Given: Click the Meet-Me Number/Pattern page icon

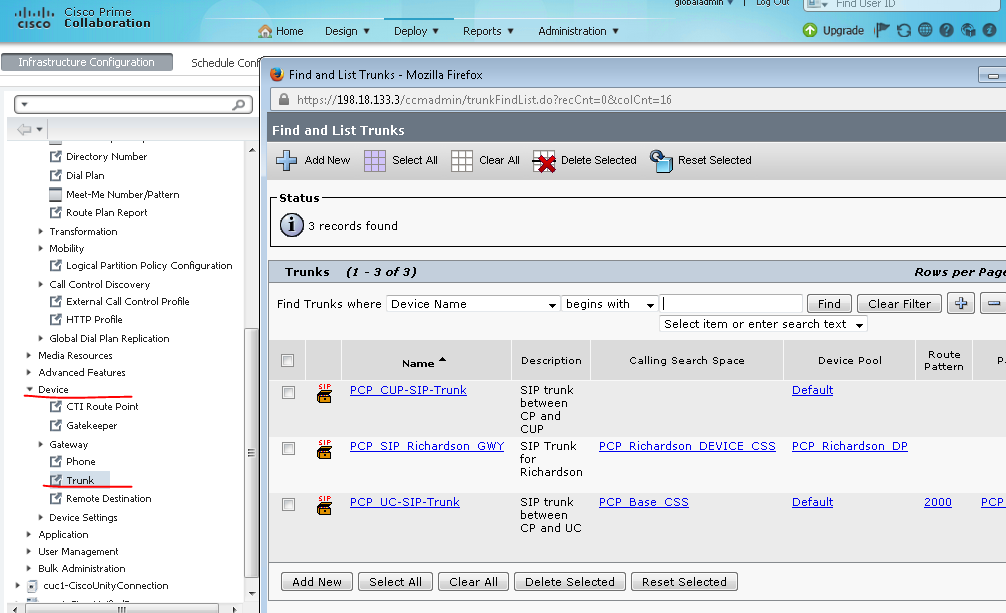Looking at the screenshot, I should pos(56,194).
